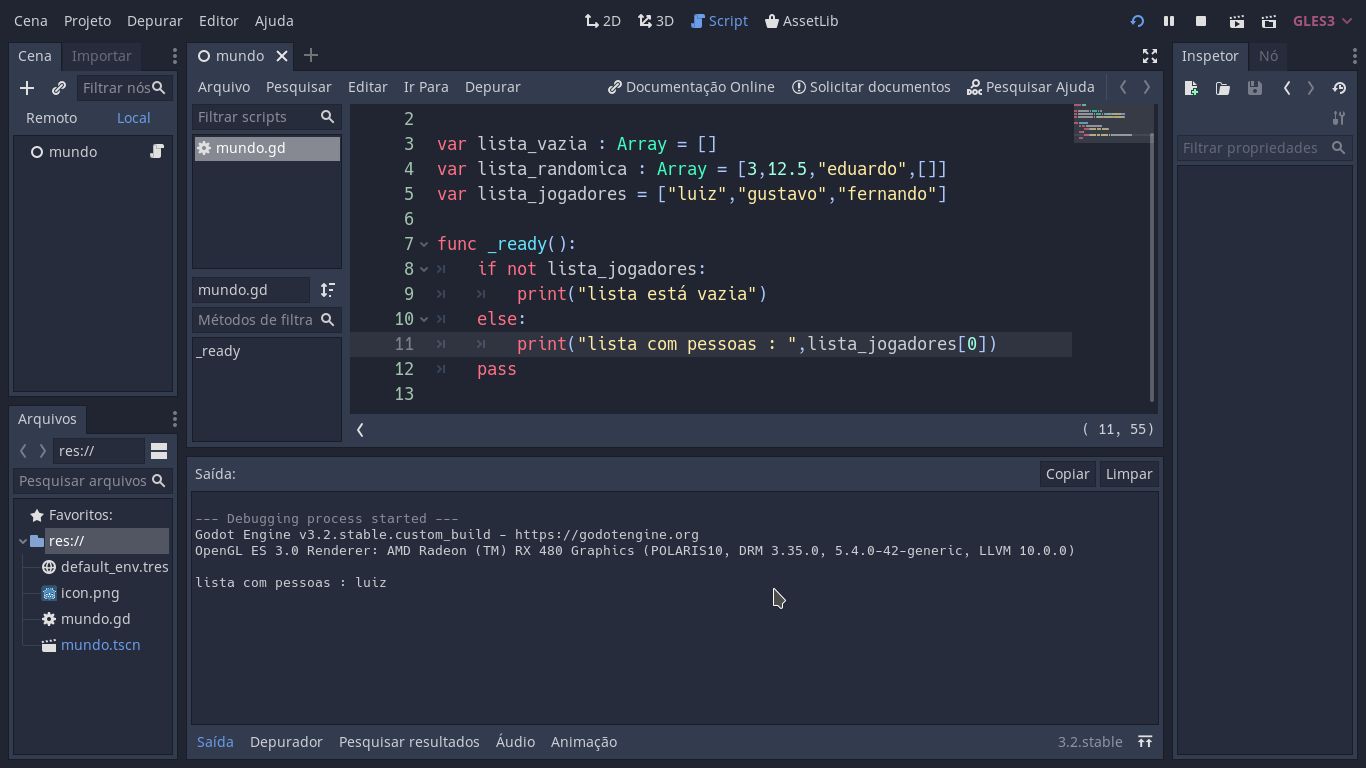
Task: Open the Ir Para menu
Action: pos(426,87)
